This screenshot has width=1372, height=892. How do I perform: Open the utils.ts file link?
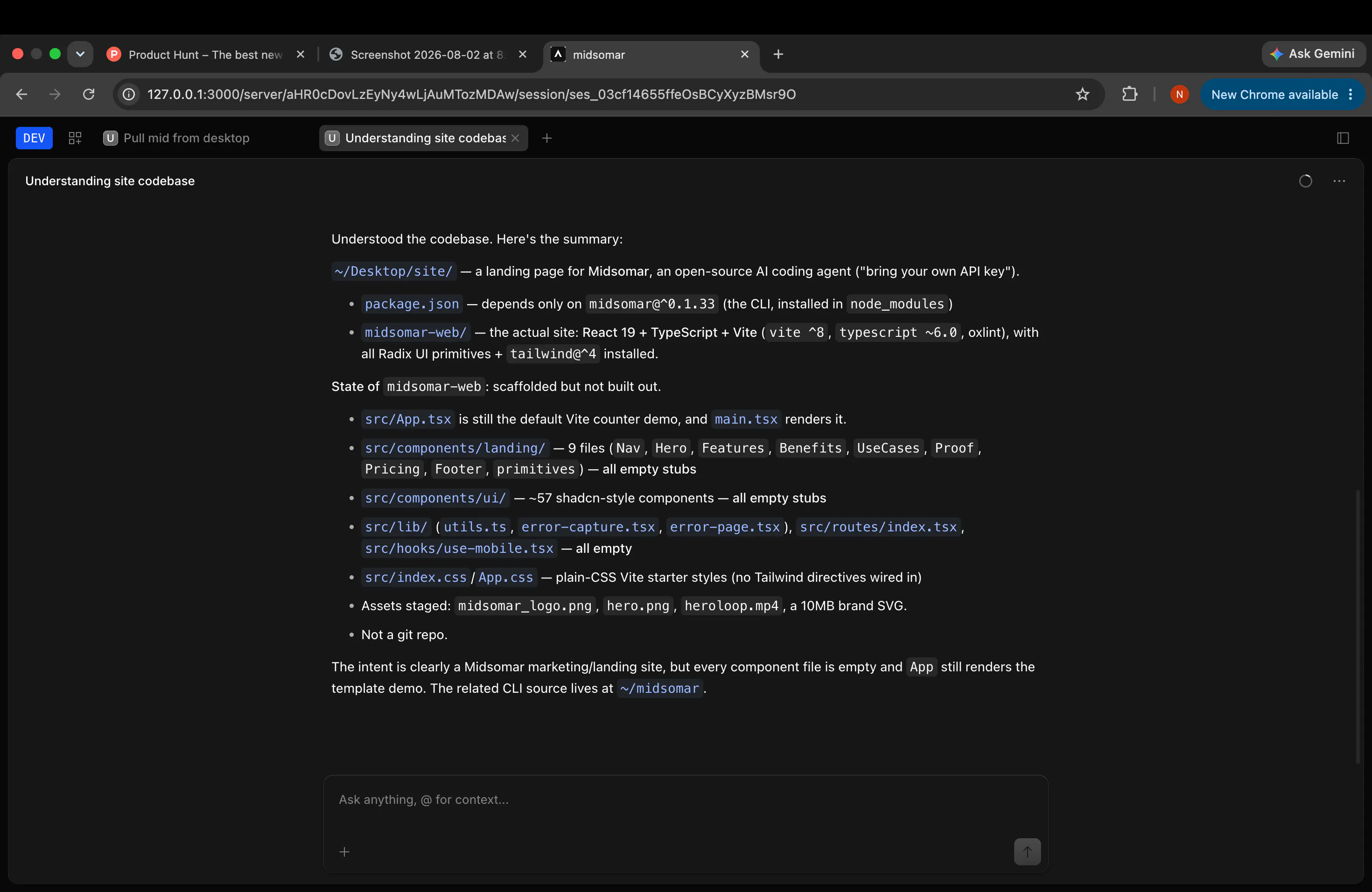[x=475, y=527]
